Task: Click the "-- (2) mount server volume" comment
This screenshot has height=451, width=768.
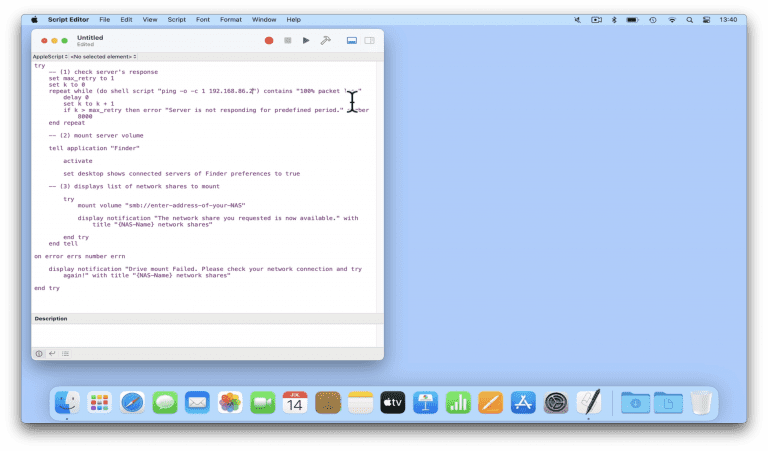Action: (x=96, y=136)
